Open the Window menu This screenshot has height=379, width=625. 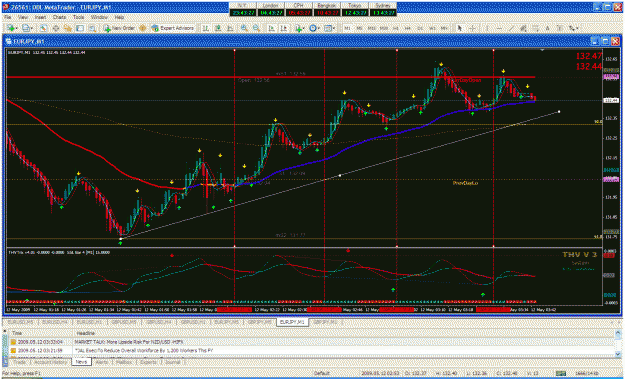coord(99,18)
